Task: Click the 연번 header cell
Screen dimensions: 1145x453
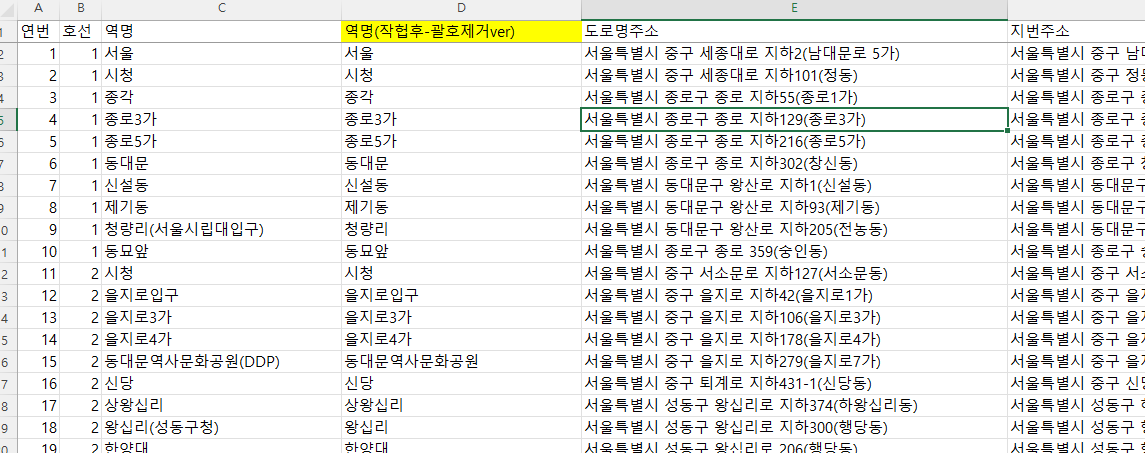Action: [39, 31]
